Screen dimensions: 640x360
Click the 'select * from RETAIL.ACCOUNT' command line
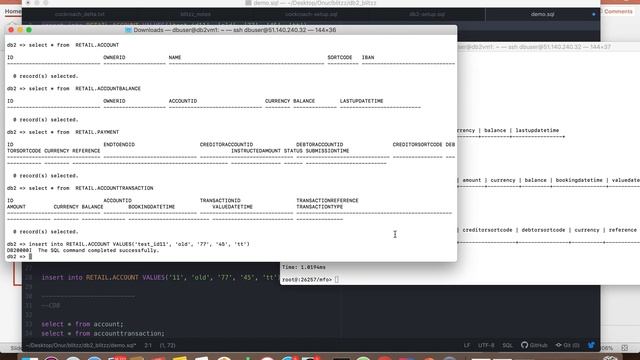63,45
